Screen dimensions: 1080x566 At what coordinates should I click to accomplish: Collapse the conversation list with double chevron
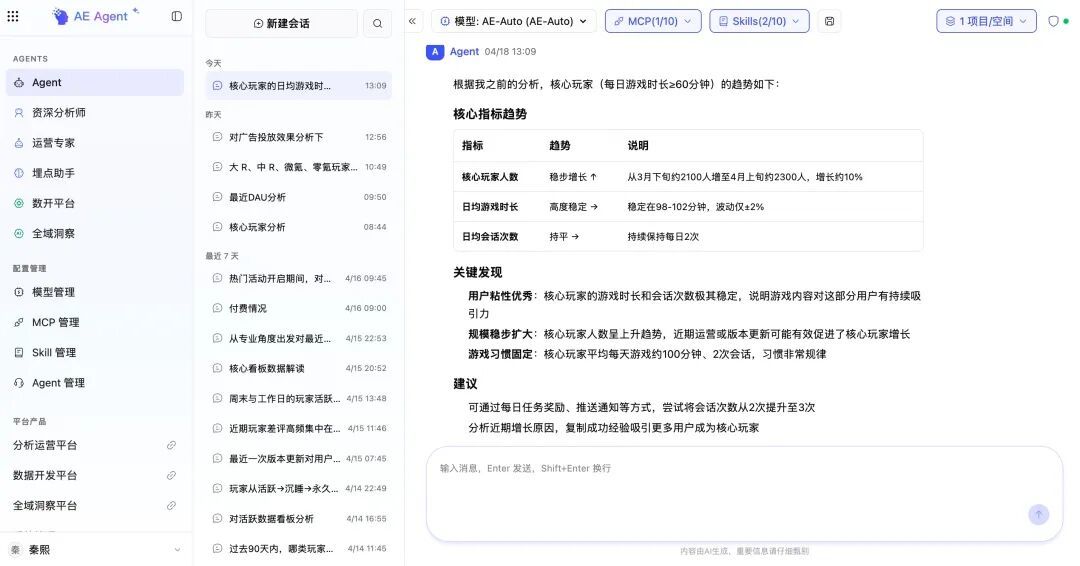(412, 21)
